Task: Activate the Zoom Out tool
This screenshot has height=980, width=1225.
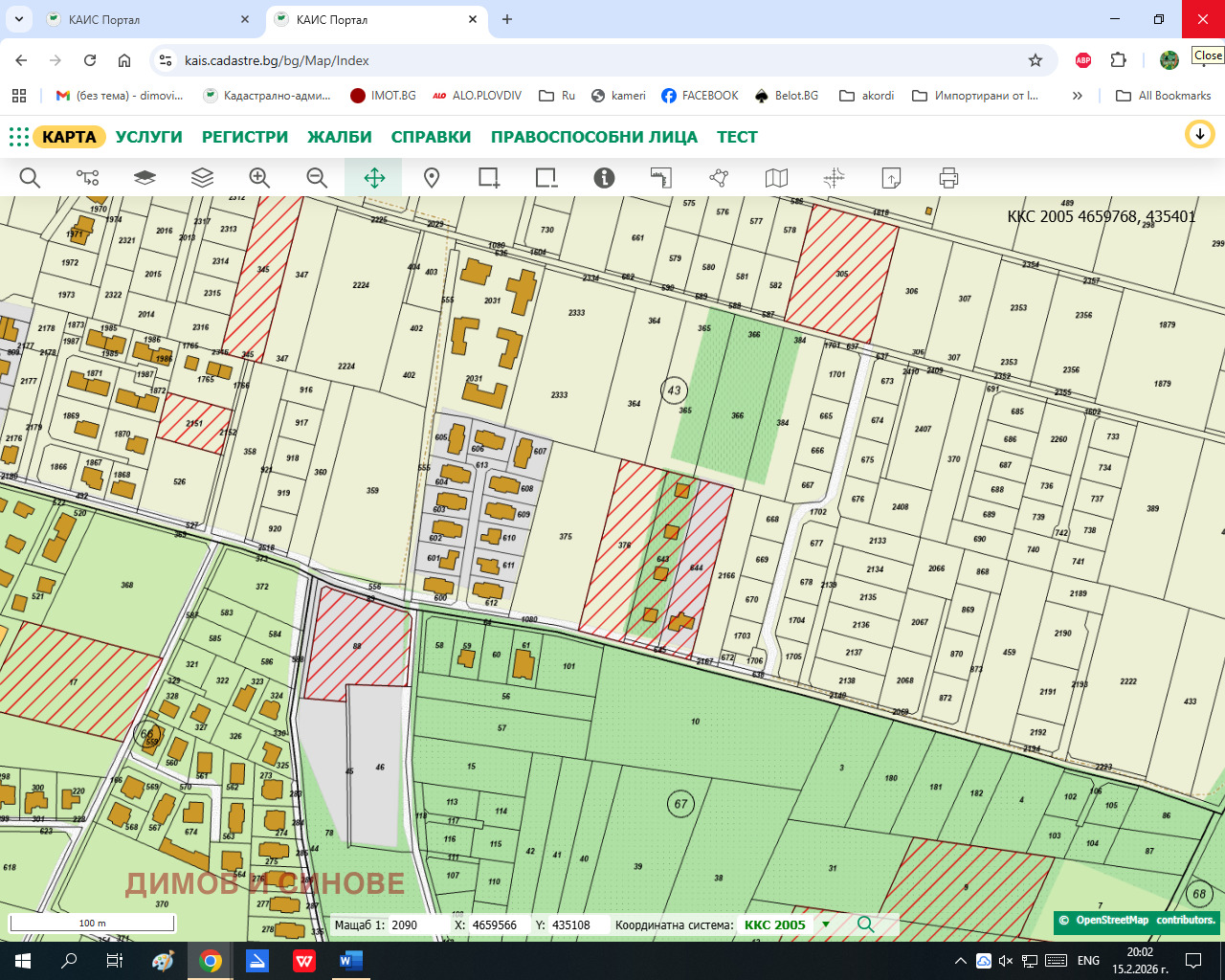Action: (316, 177)
